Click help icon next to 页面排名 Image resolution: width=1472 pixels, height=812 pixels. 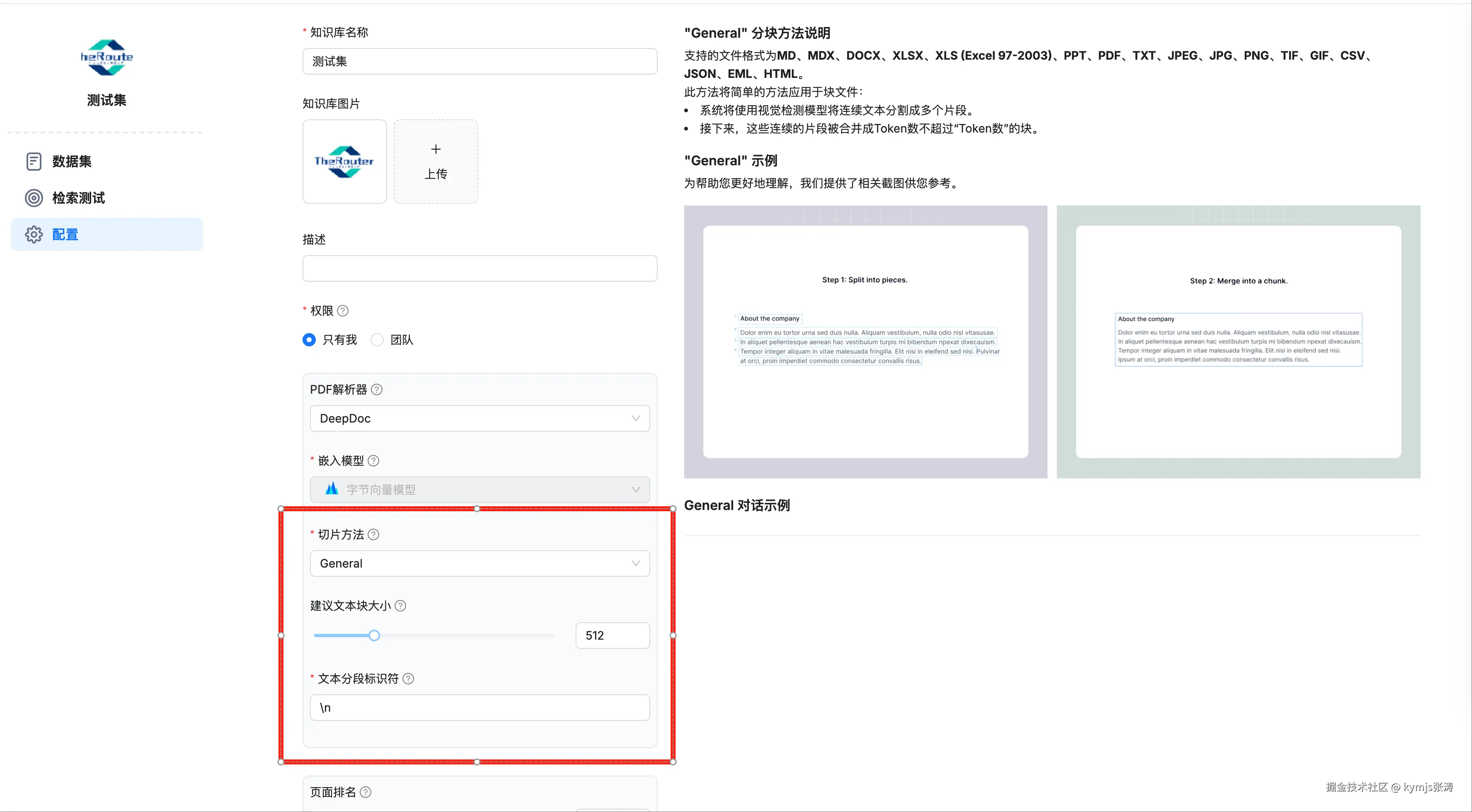tap(366, 792)
